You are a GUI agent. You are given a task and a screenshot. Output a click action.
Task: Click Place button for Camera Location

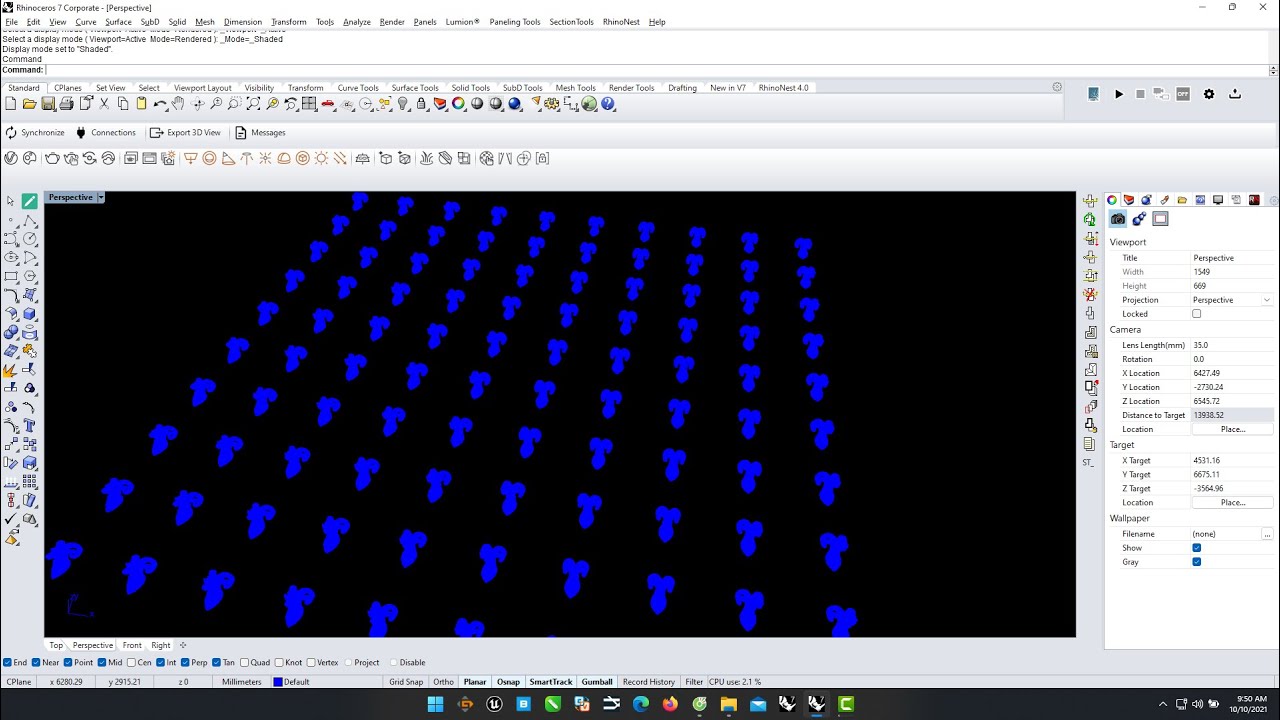tap(1233, 429)
